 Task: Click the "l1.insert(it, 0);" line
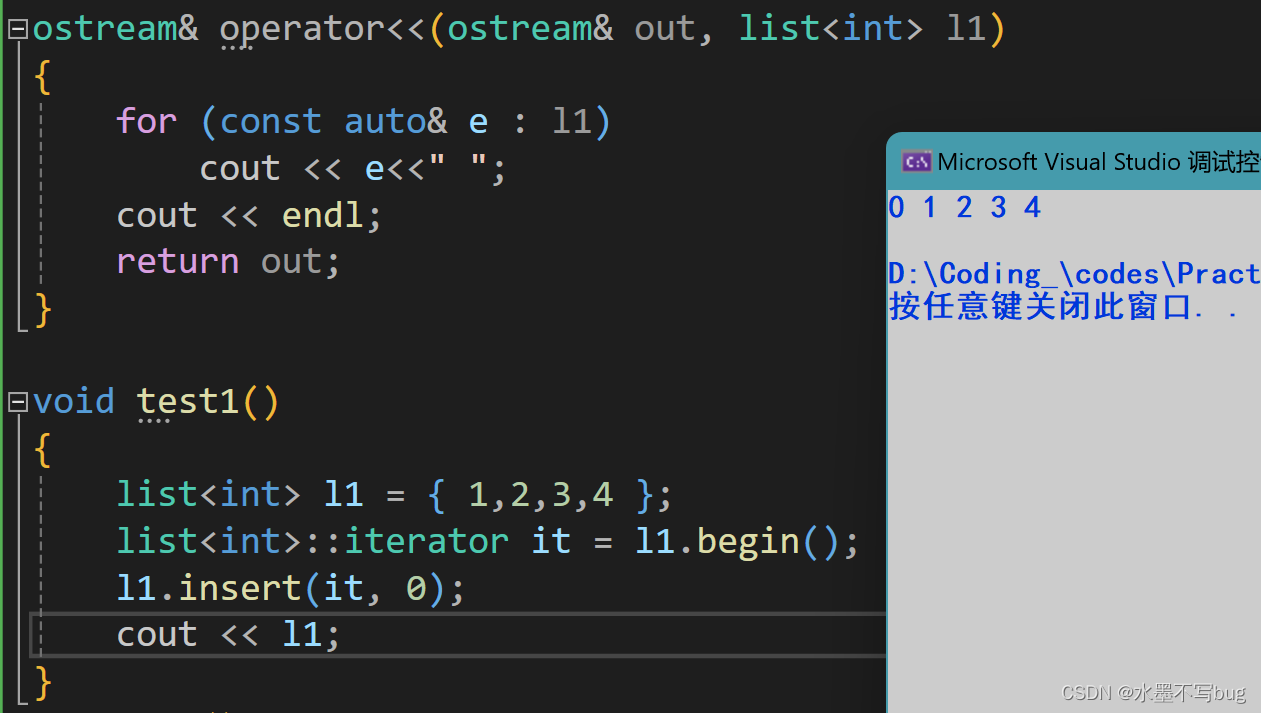click(x=291, y=587)
